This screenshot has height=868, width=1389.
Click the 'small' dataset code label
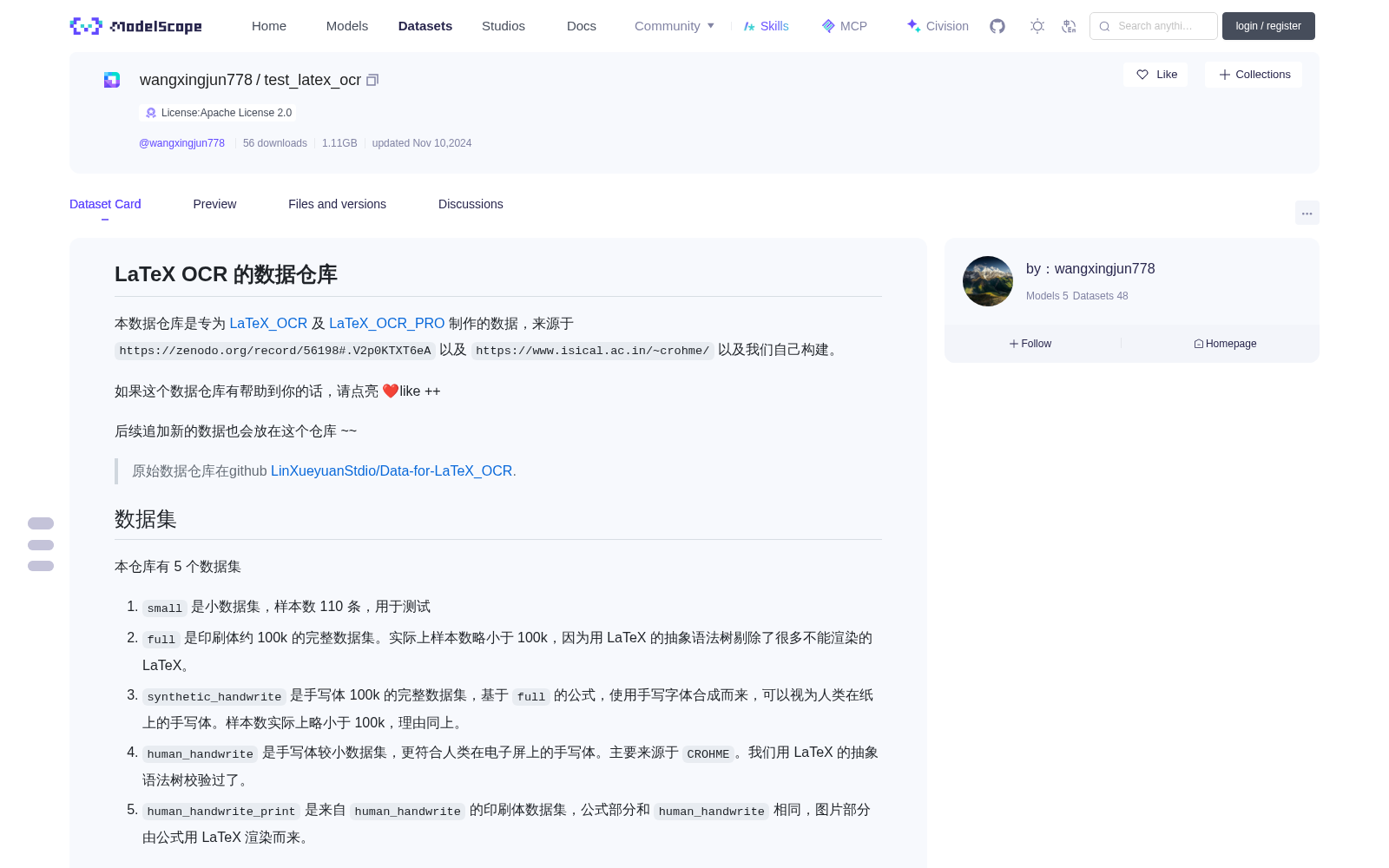164,608
